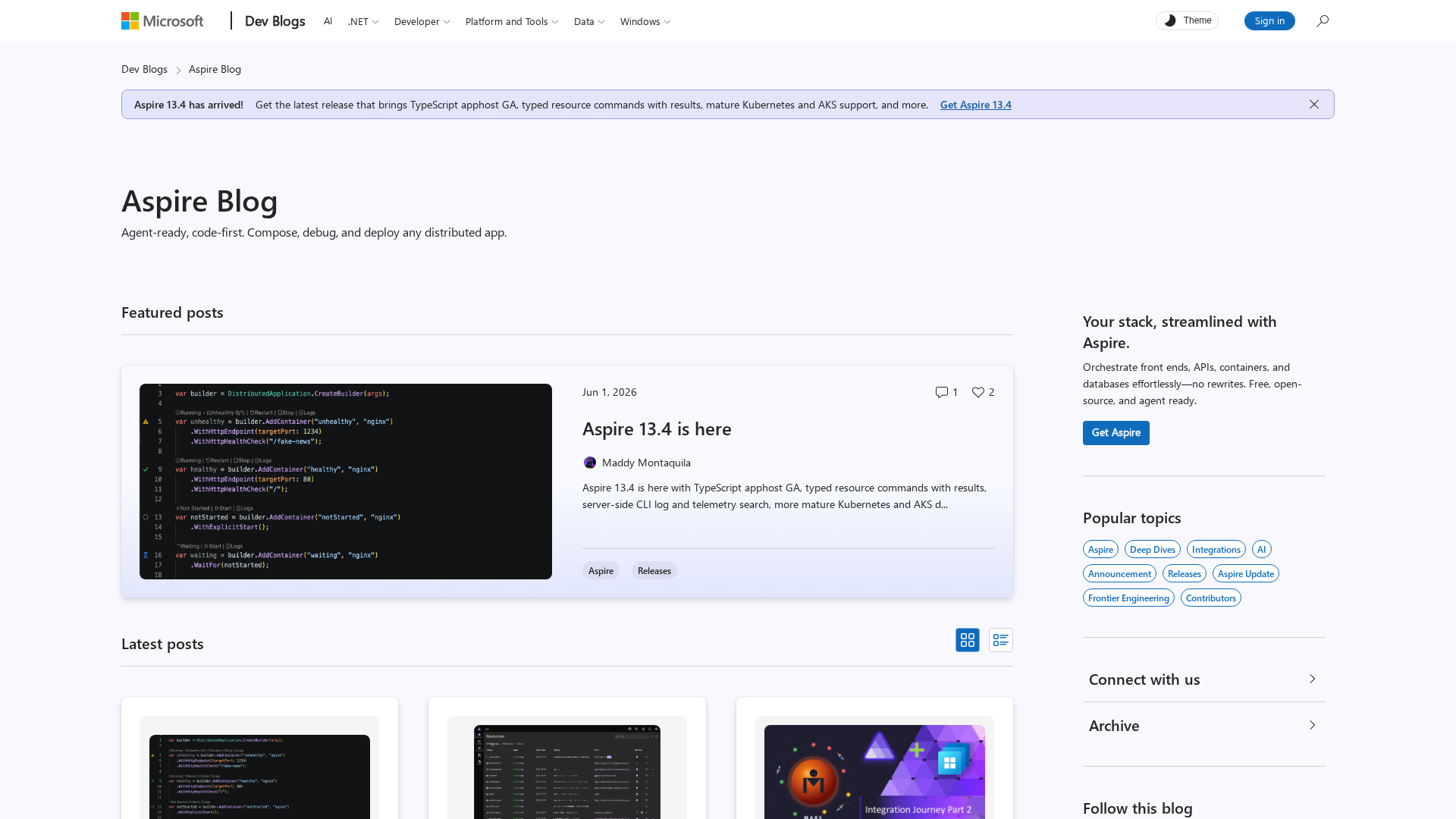Click the Get Aspire button
Viewport: 1456px width, 819px height.
(1116, 433)
